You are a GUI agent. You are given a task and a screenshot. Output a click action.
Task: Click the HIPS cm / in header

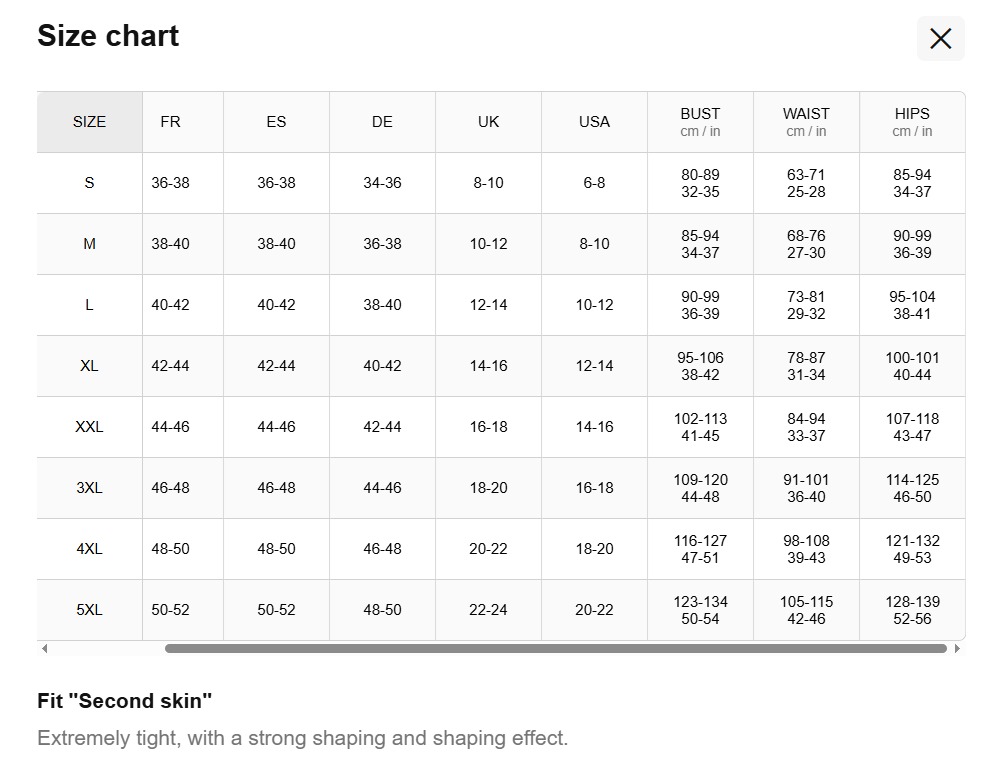pyautogui.click(x=912, y=122)
